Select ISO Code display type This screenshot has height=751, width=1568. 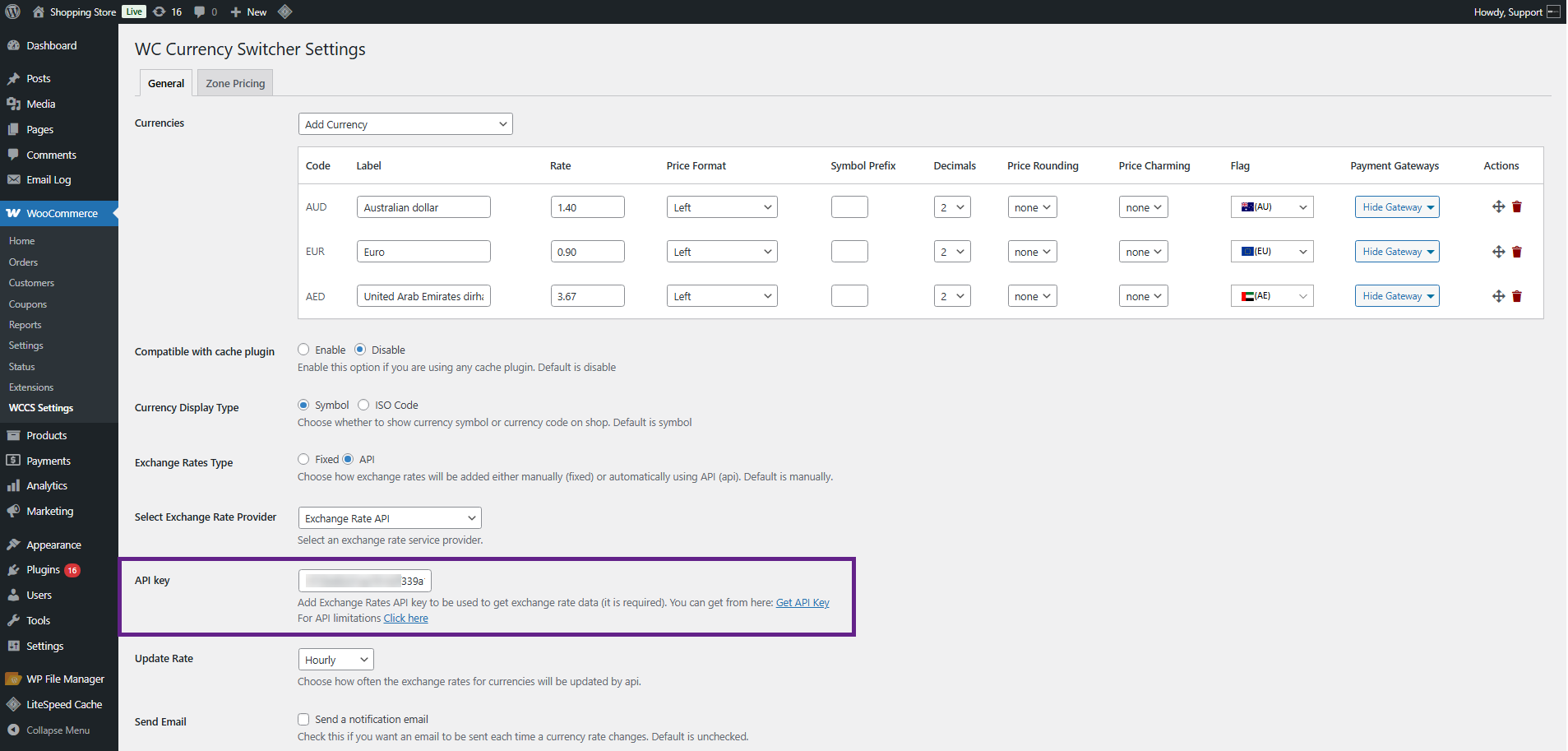(x=363, y=405)
